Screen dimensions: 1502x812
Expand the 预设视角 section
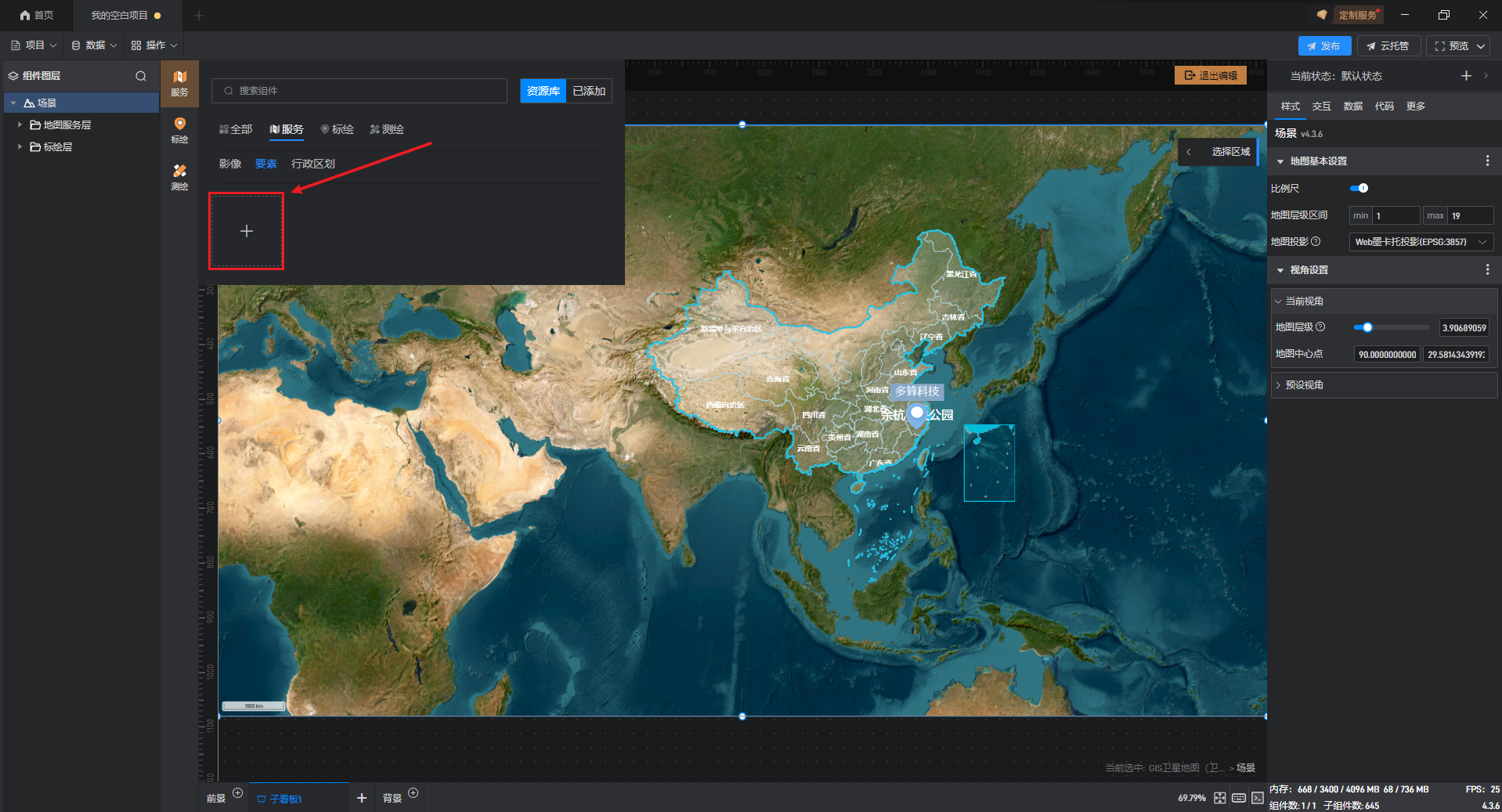(x=1279, y=385)
